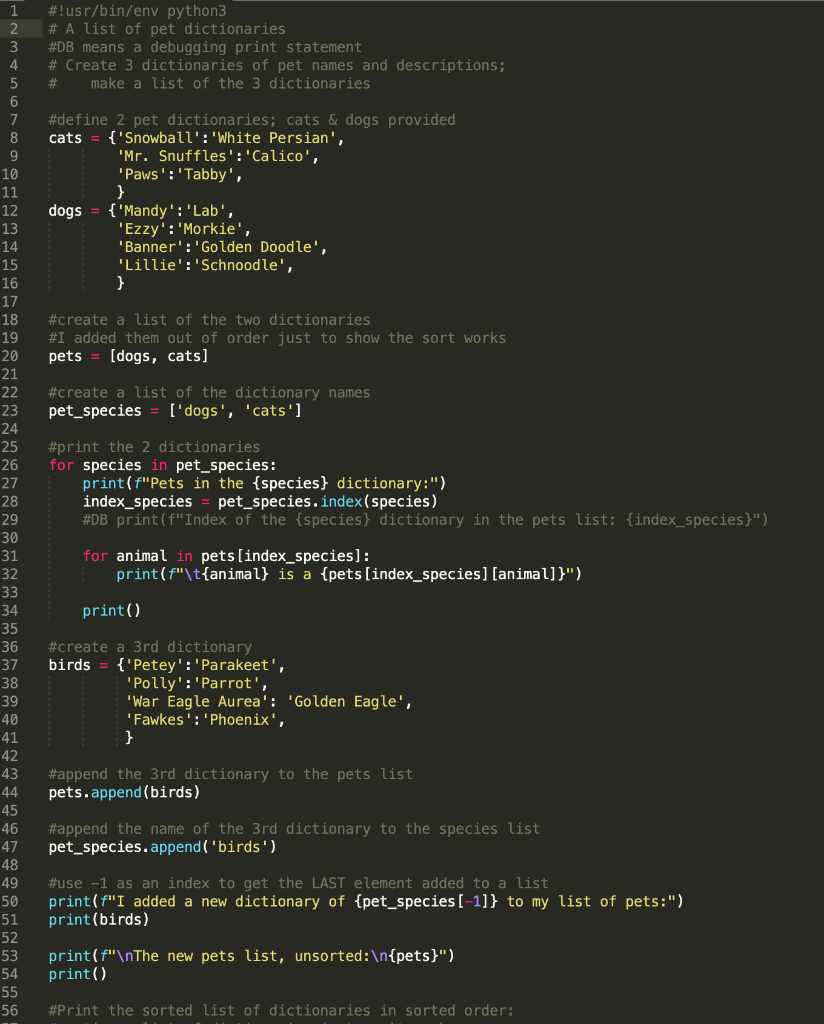Click the string 'Parrot'
Screen dimensions: 824x1024
point(230,684)
